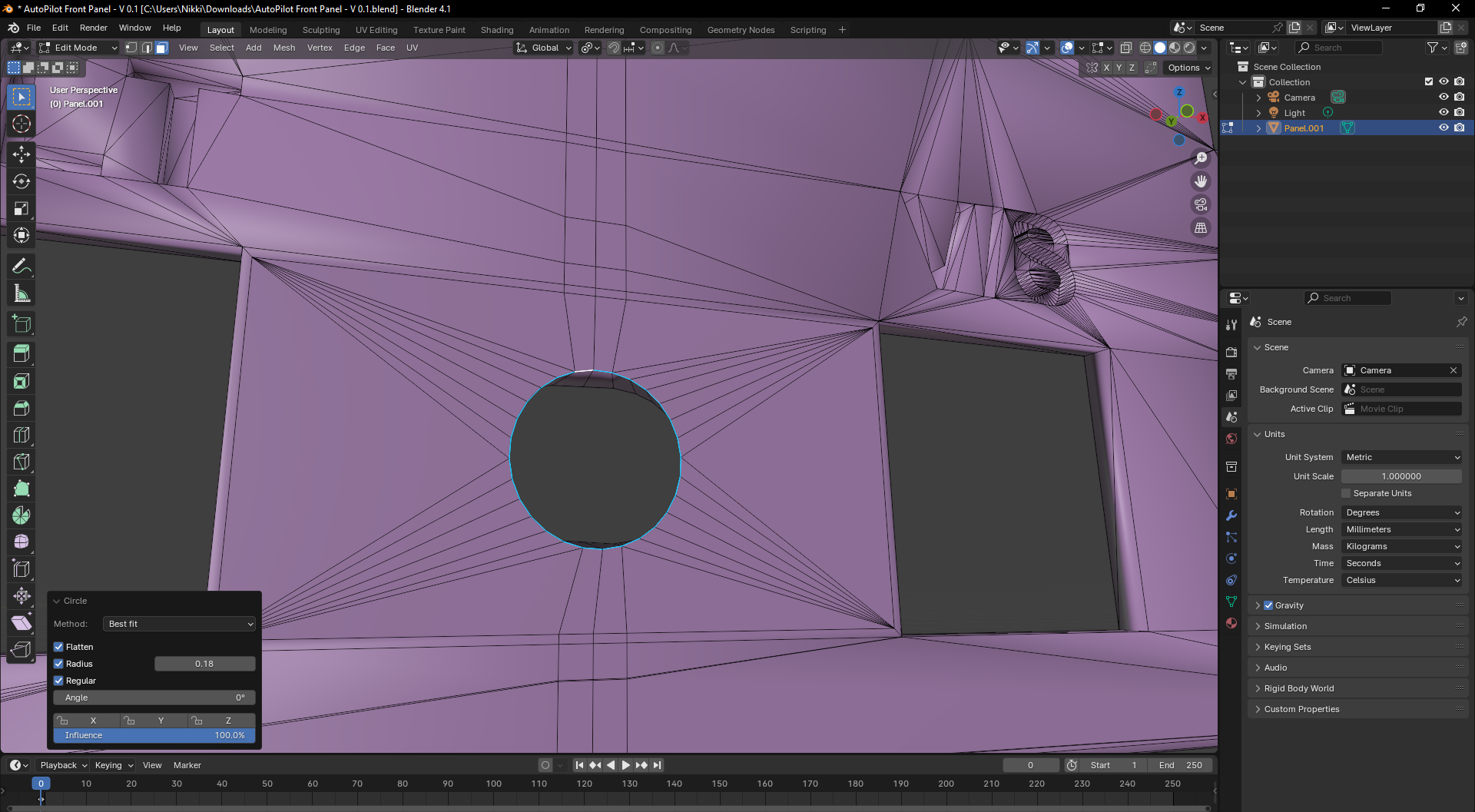1475x812 pixels.
Task: Open the Render properties tab icon
Action: coord(1231,352)
